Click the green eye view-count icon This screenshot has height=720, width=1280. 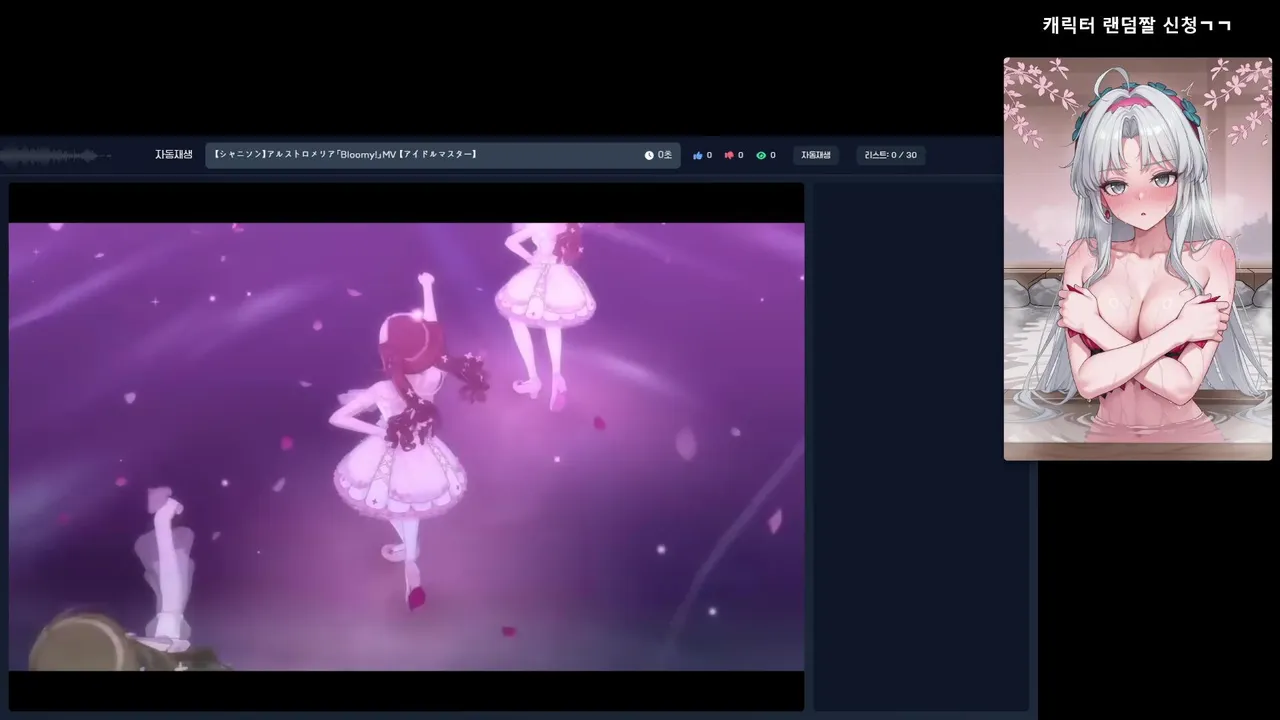pyautogui.click(x=761, y=156)
